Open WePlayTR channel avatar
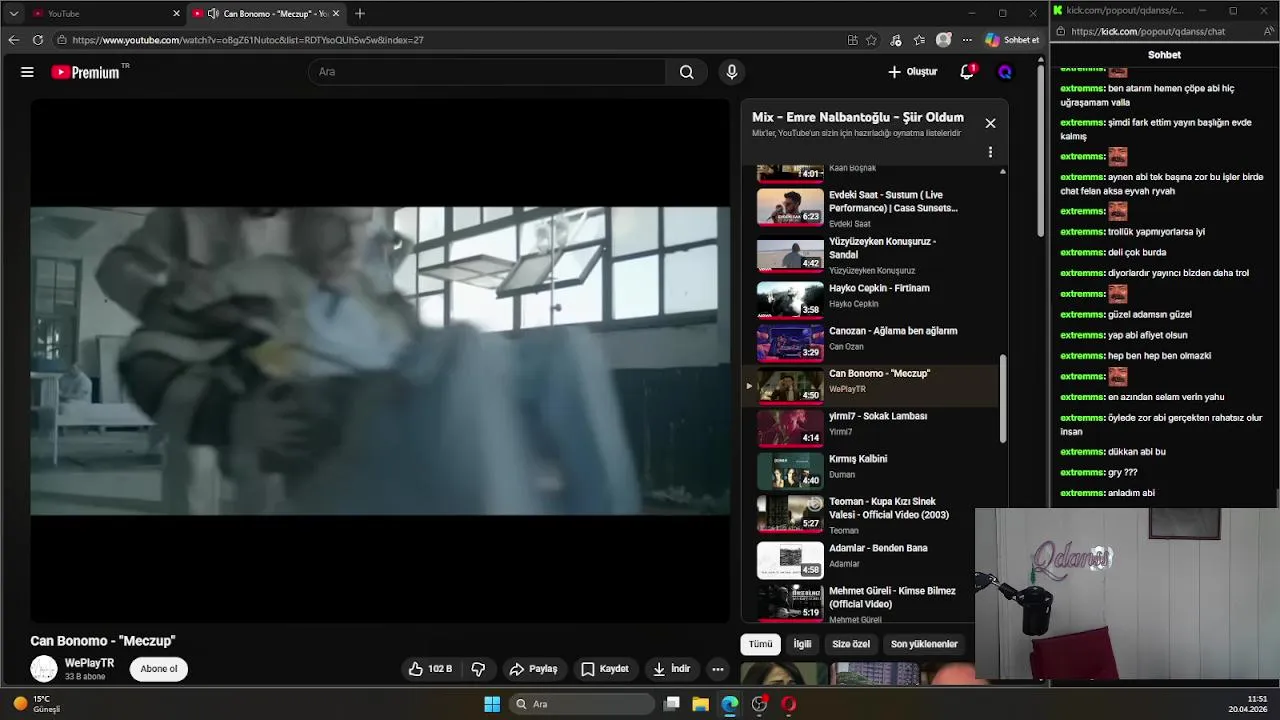1280x720 pixels. (44, 669)
